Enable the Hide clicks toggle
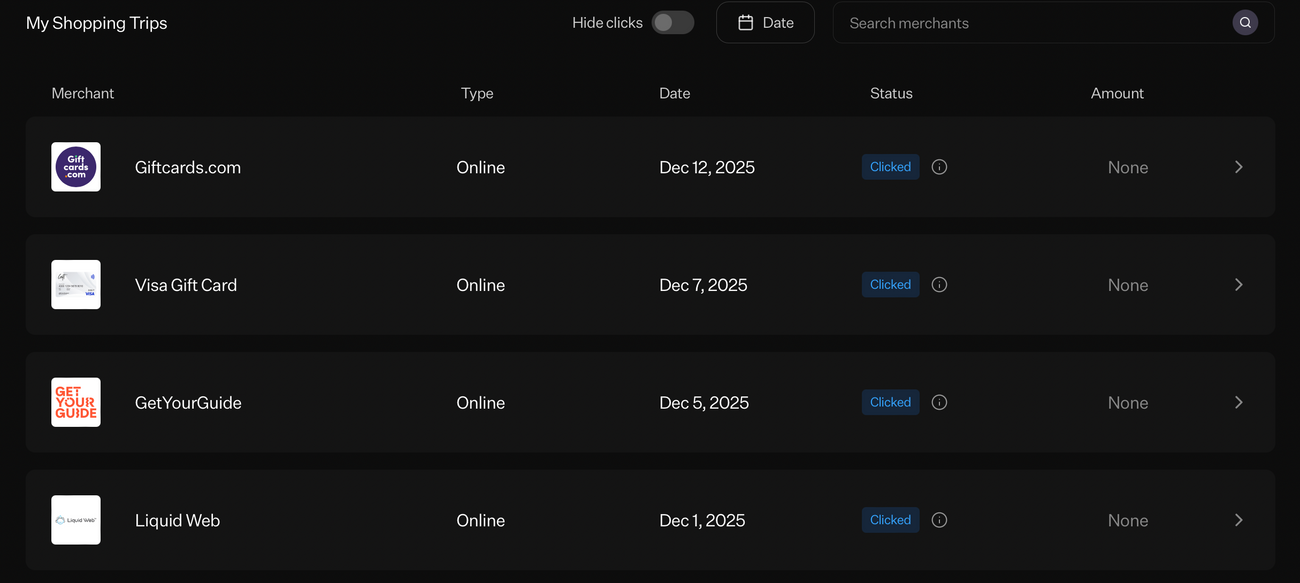The width and height of the screenshot is (1300, 583). coord(672,21)
